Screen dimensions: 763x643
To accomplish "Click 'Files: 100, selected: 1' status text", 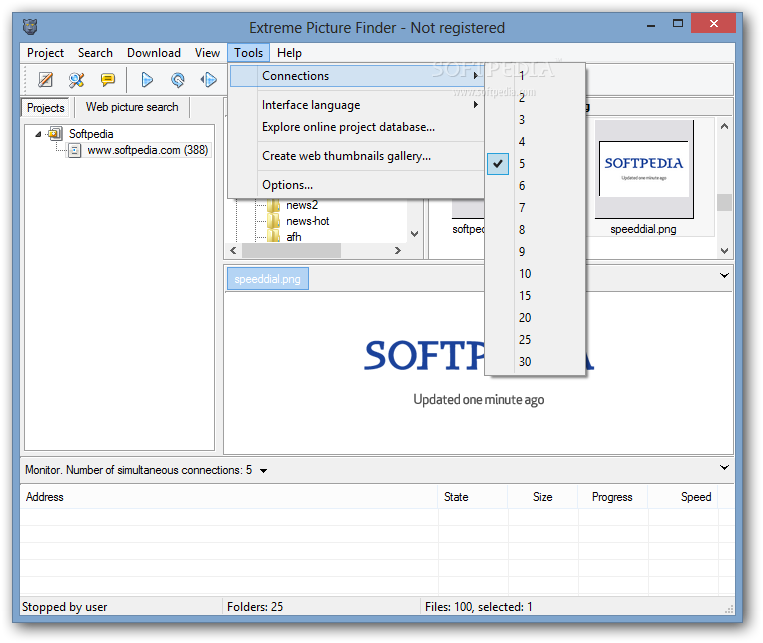I will pyautogui.click(x=479, y=607).
